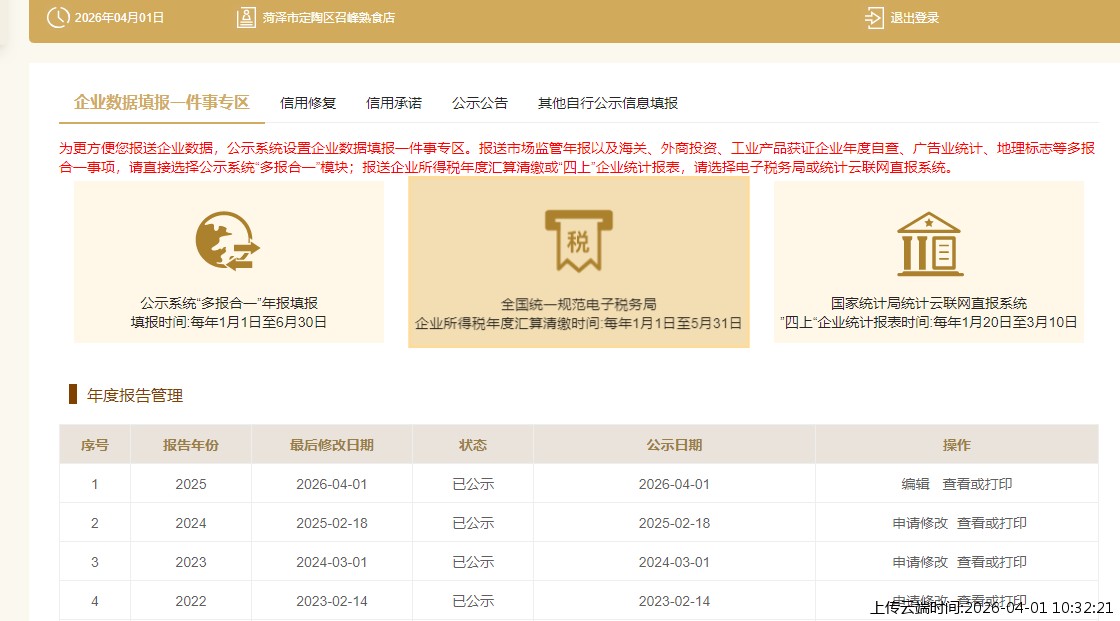Open the 其他自行公示信息填报 tab
This screenshot has height=621, width=1120.
(x=607, y=103)
